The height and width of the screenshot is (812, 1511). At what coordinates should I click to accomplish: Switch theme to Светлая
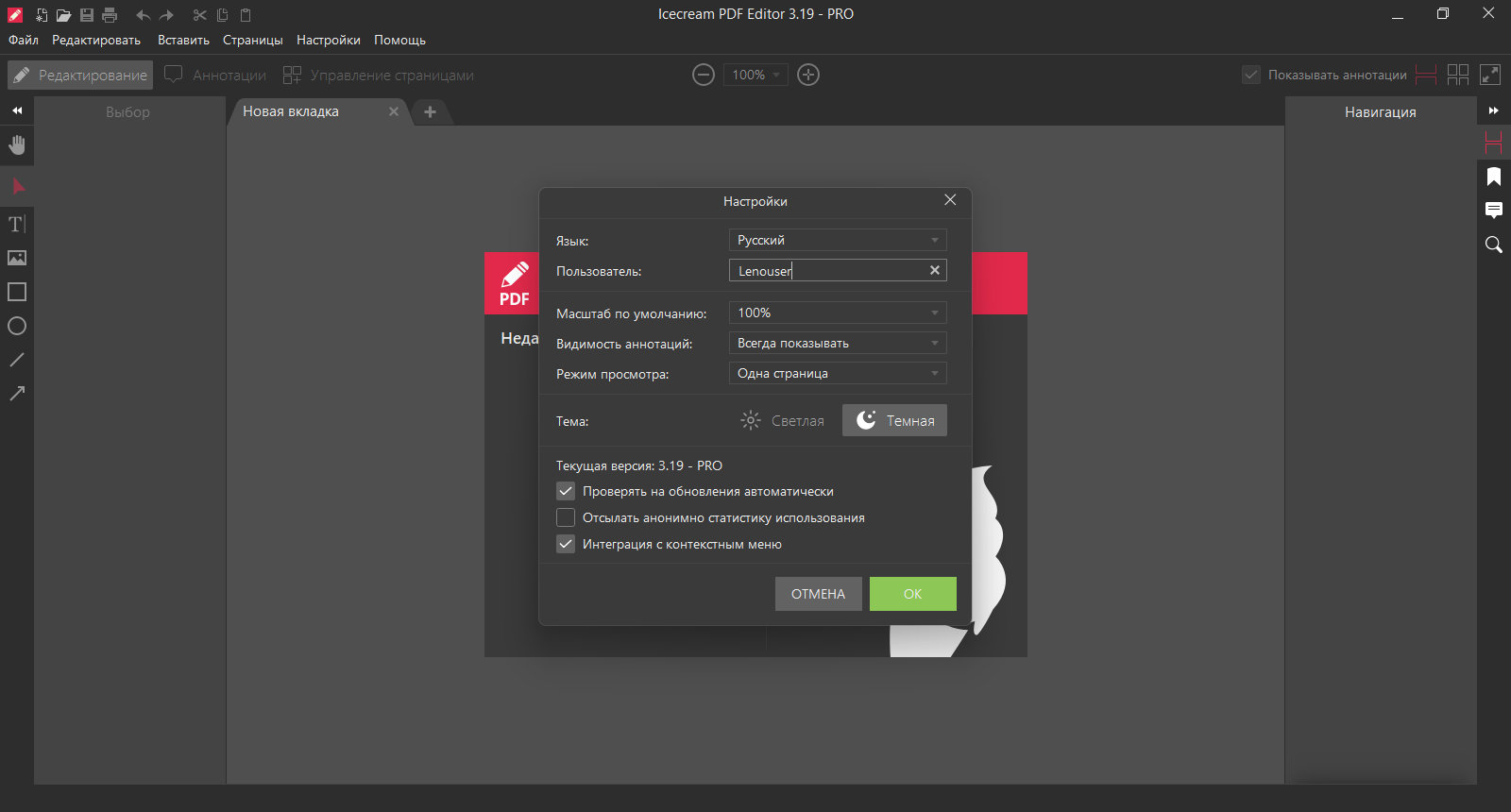[x=783, y=420]
